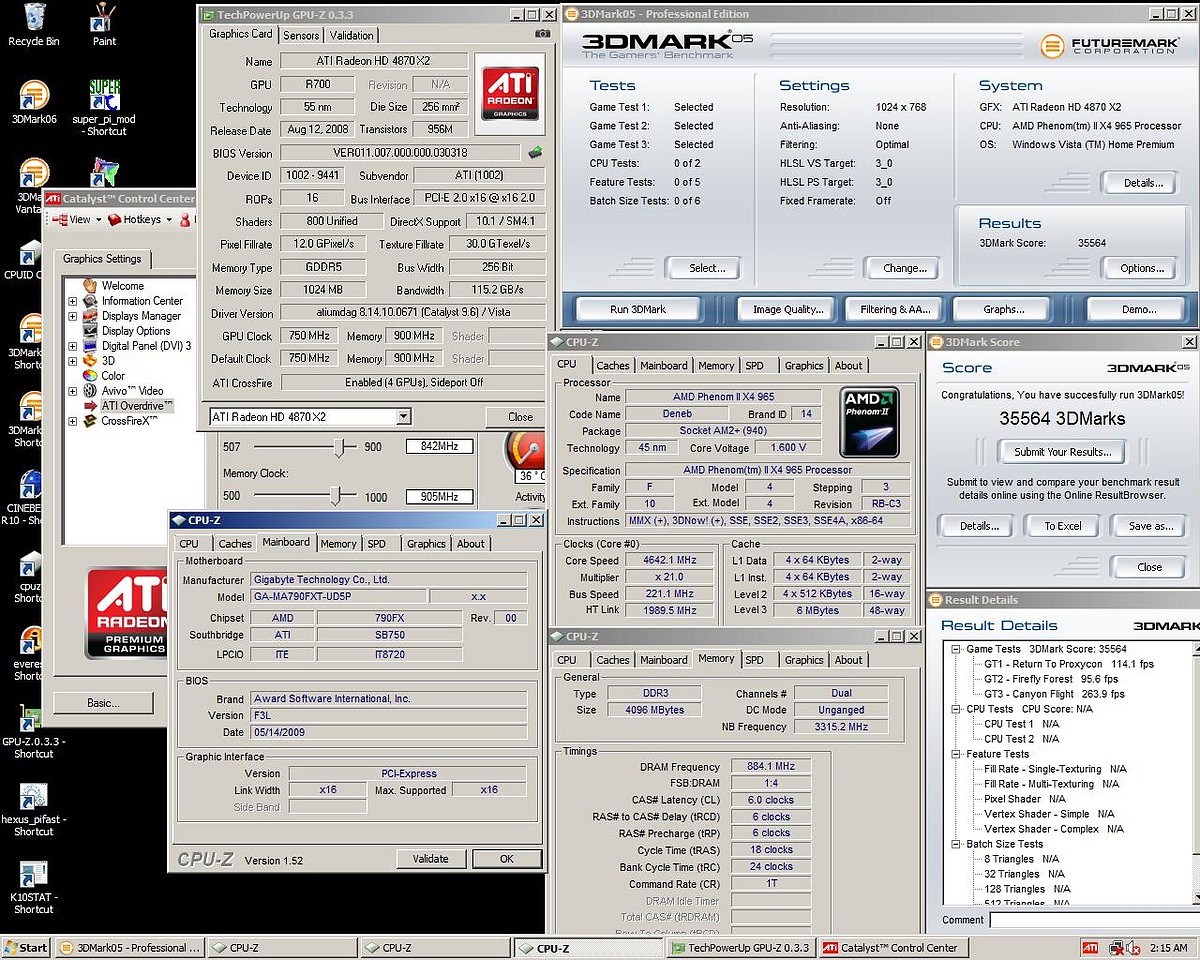Export score with To Excel button
The image size is (1200, 960).
click(1063, 526)
